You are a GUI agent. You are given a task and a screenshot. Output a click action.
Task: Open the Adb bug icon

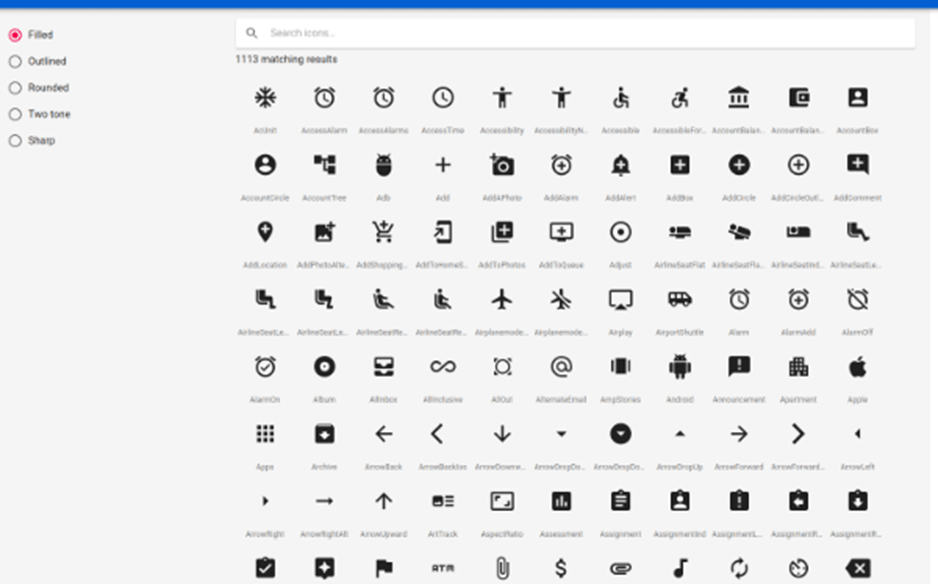383,165
